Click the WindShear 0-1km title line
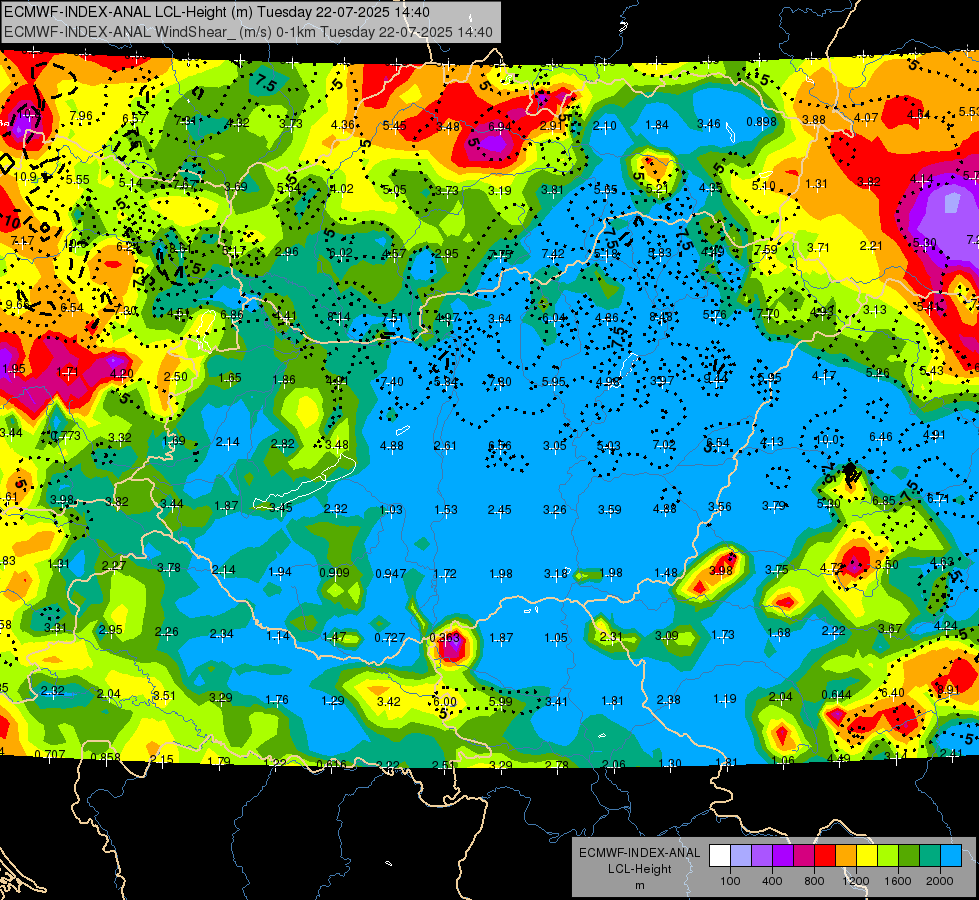Image resolution: width=979 pixels, height=900 pixels. pos(248,32)
